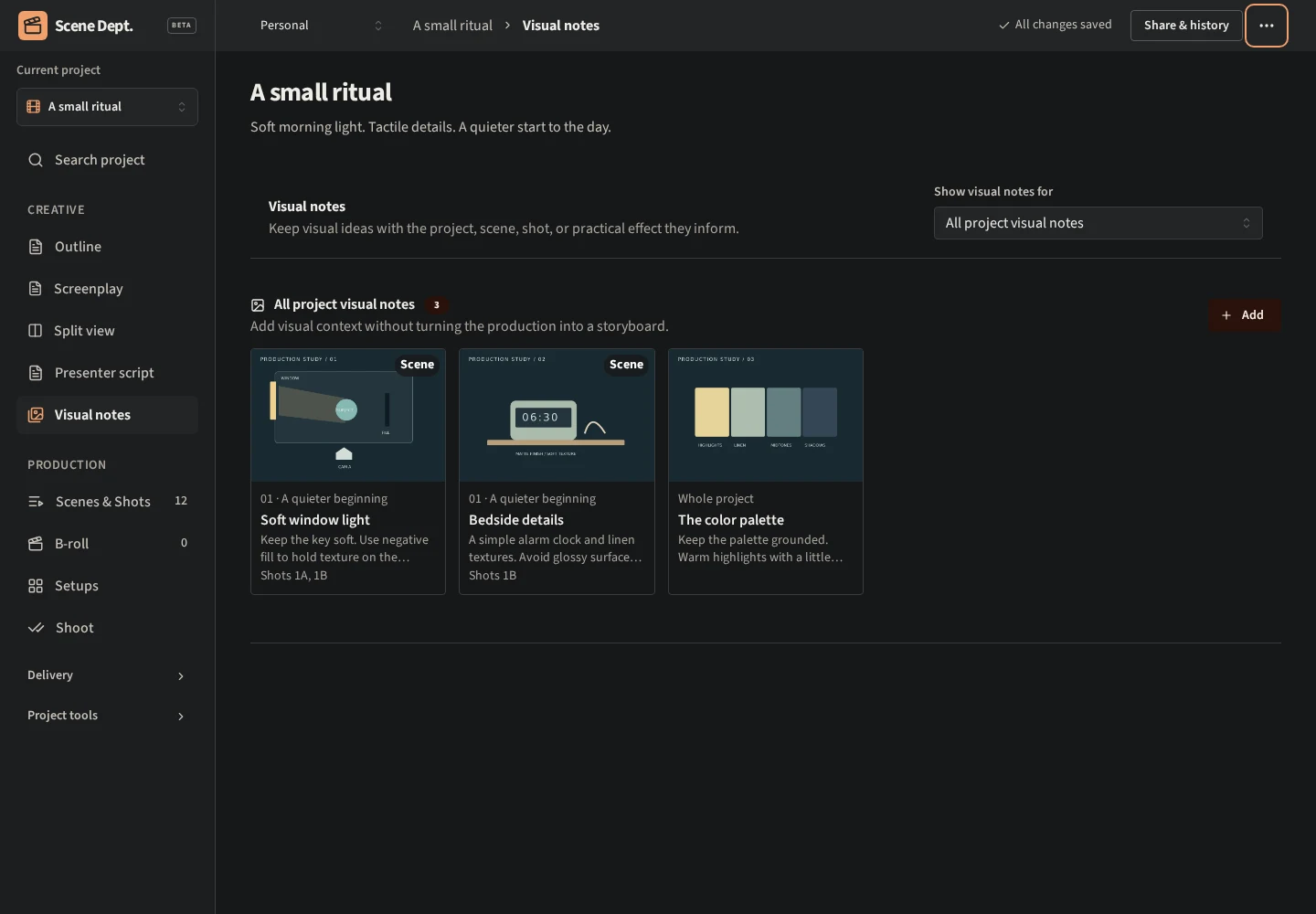Open the Soft window light thumbnail
The width and height of the screenshot is (1316, 914).
[x=348, y=415]
